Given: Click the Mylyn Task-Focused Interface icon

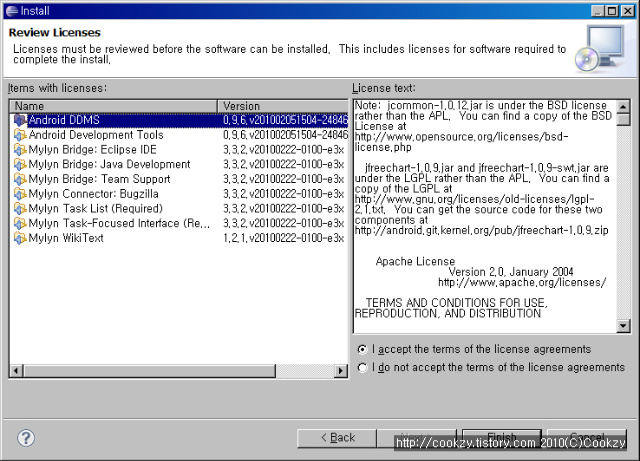Looking at the screenshot, I should (20, 223).
